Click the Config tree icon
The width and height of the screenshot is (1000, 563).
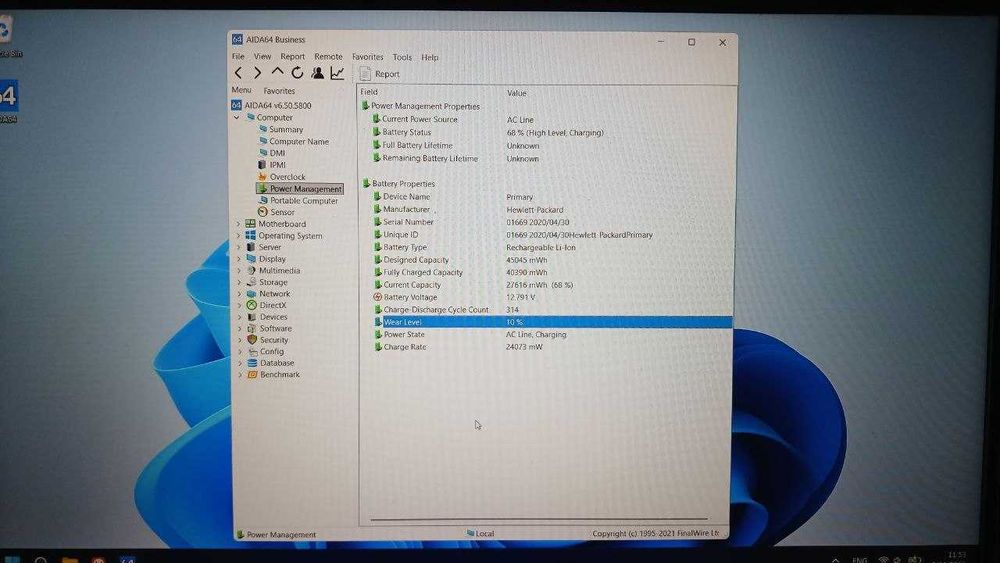pyautogui.click(x=252, y=351)
